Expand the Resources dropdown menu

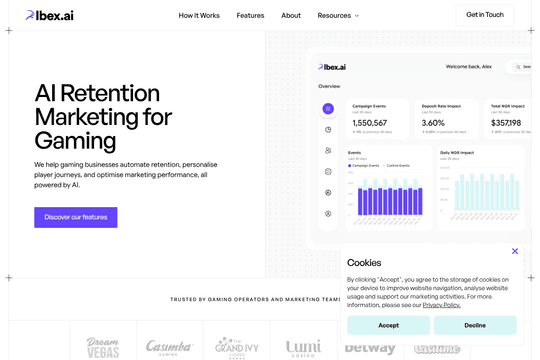coord(338,16)
